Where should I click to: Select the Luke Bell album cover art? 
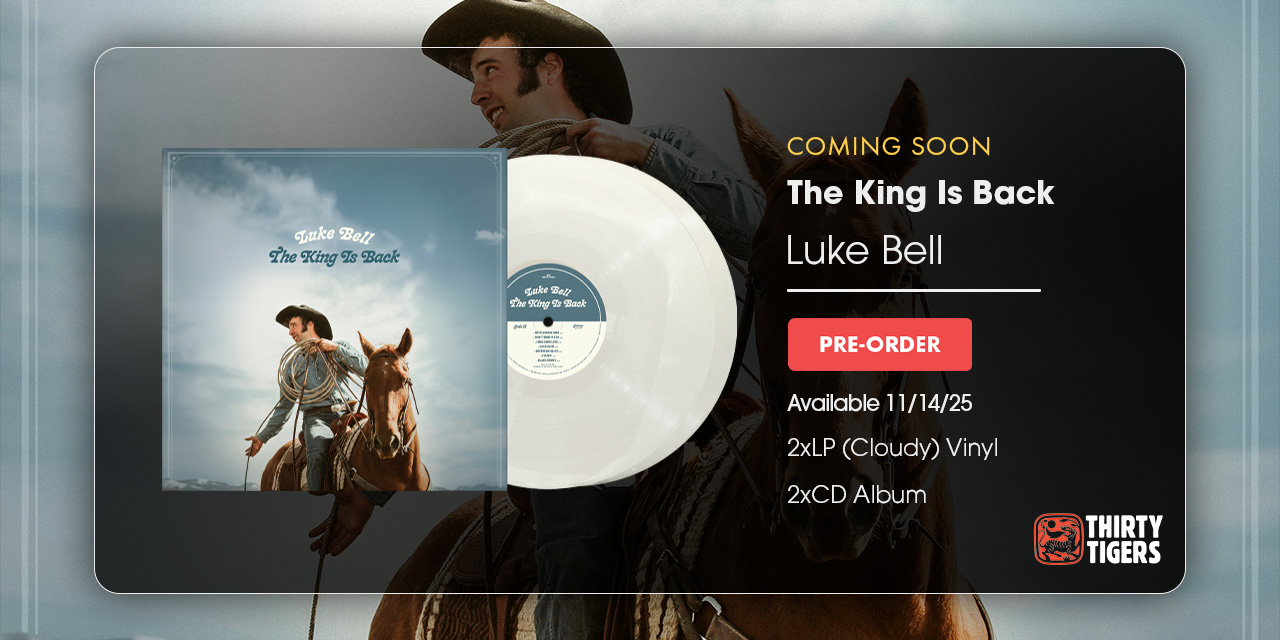coord(334,320)
